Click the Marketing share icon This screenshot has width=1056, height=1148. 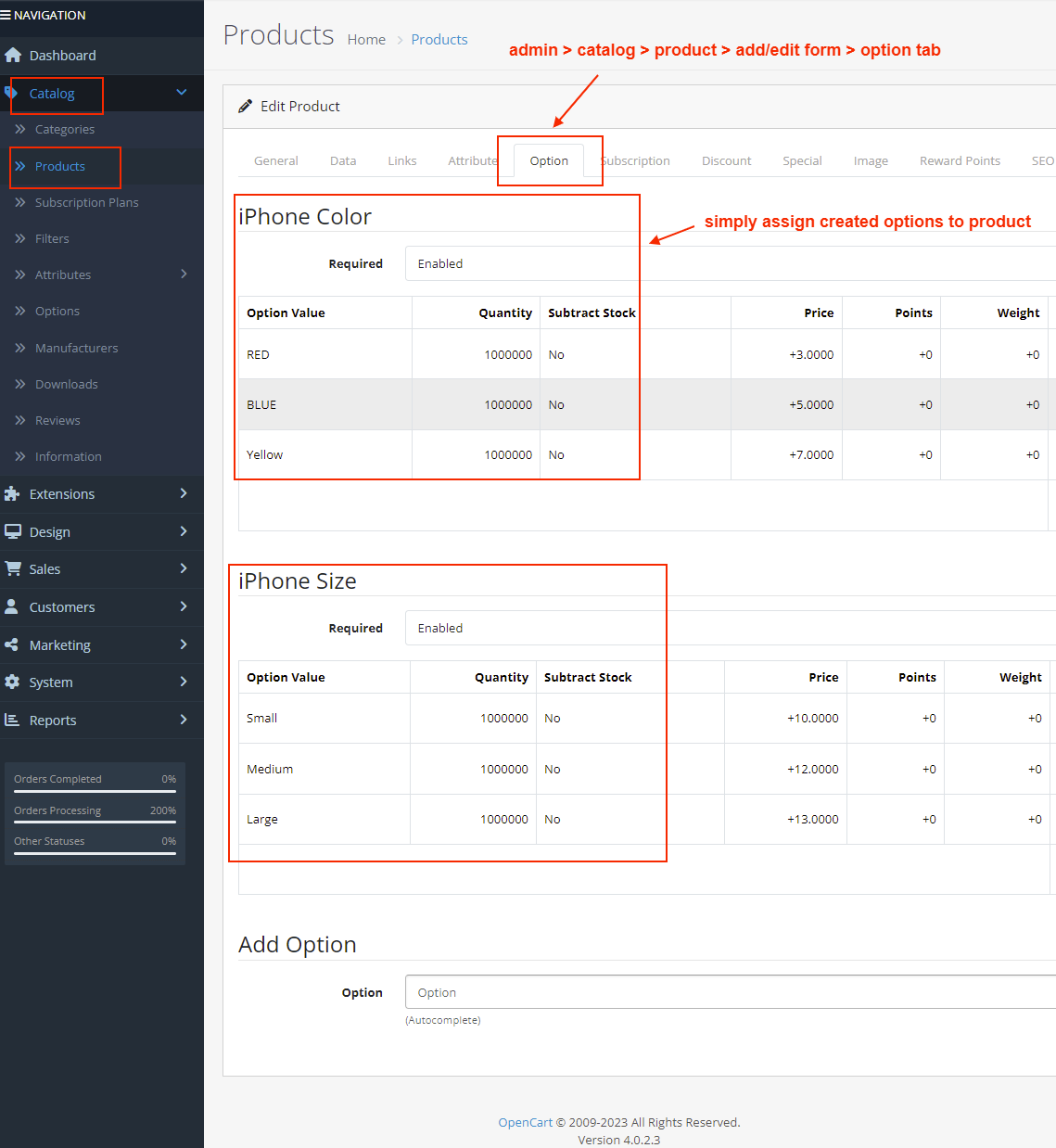coord(12,645)
